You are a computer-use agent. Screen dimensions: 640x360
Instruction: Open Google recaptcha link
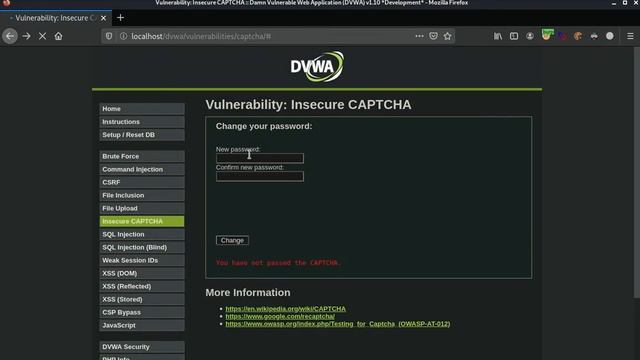tap(280, 316)
